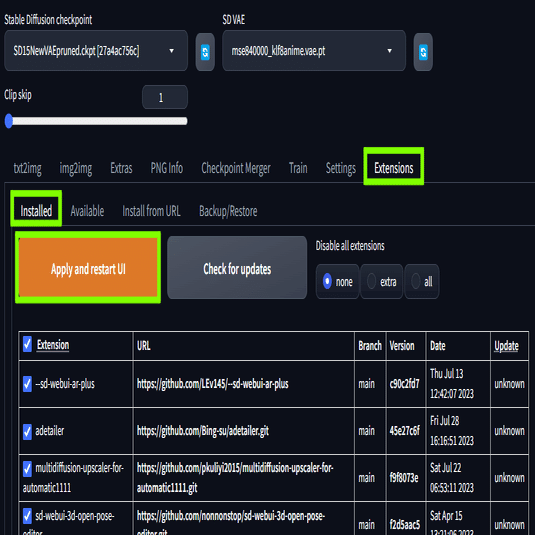Refresh the SD VAE list
This screenshot has width=535, height=535.
pyautogui.click(x=423, y=52)
